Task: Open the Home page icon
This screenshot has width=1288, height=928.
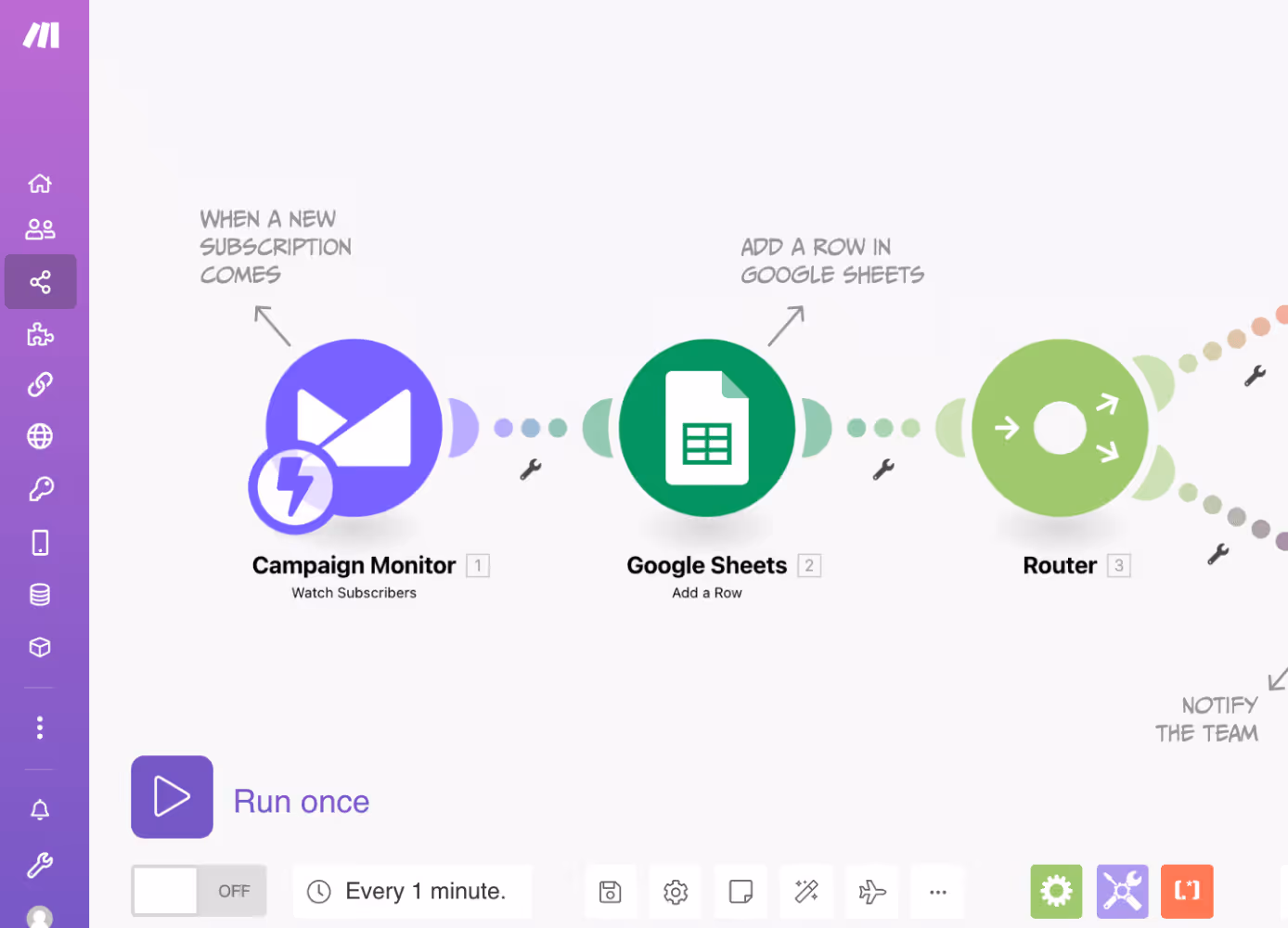Action: [40, 184]
